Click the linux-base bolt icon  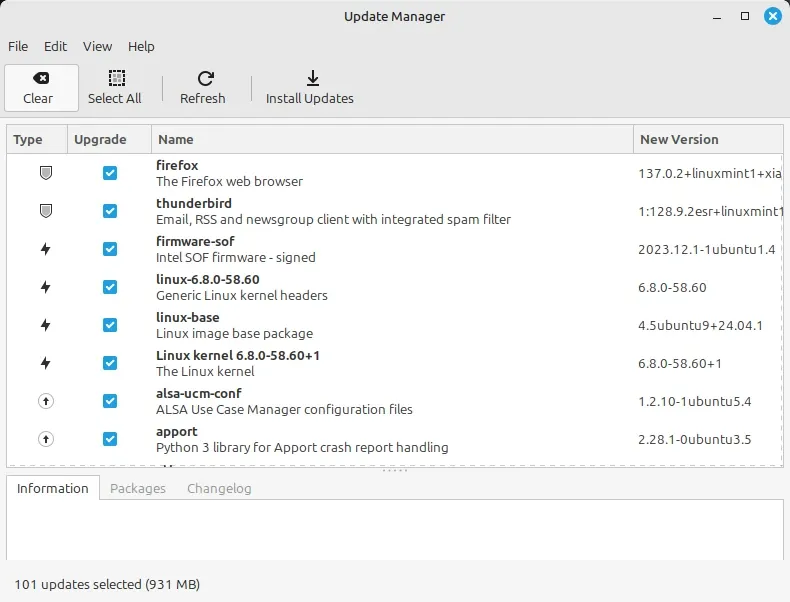(x=46, y=325)
